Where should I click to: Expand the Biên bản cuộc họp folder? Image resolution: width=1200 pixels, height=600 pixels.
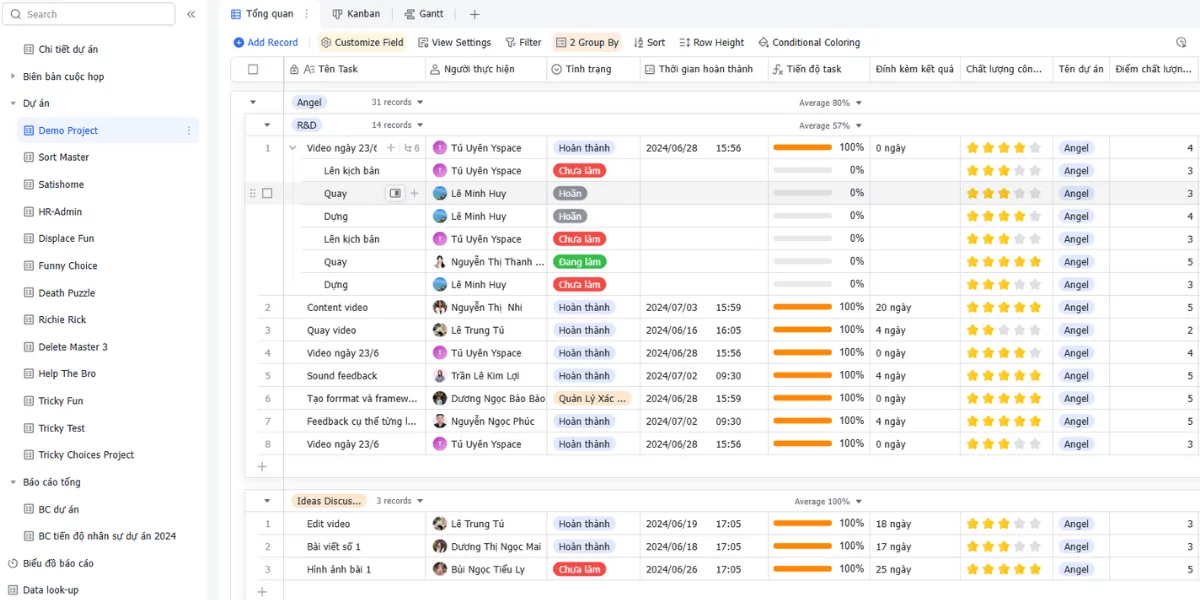12,76
